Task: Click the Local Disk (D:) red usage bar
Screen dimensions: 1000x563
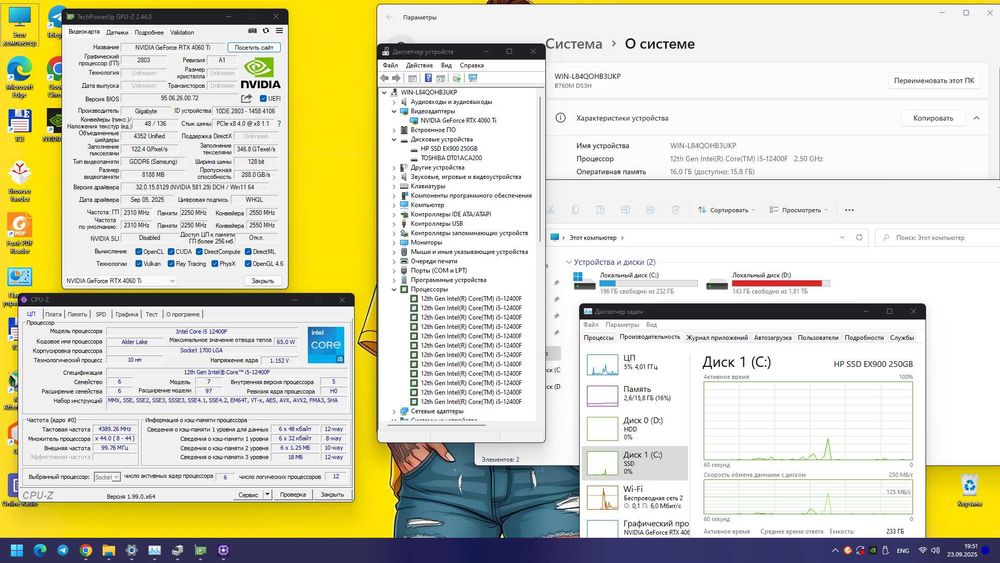Action: [x=781, y=283]
